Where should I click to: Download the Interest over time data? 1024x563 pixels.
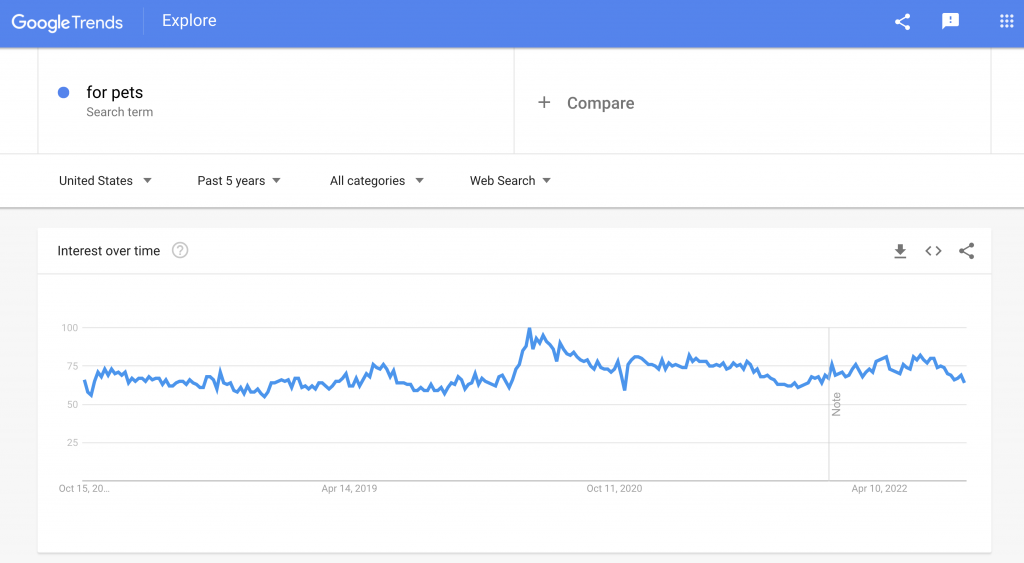click(900, 251)
